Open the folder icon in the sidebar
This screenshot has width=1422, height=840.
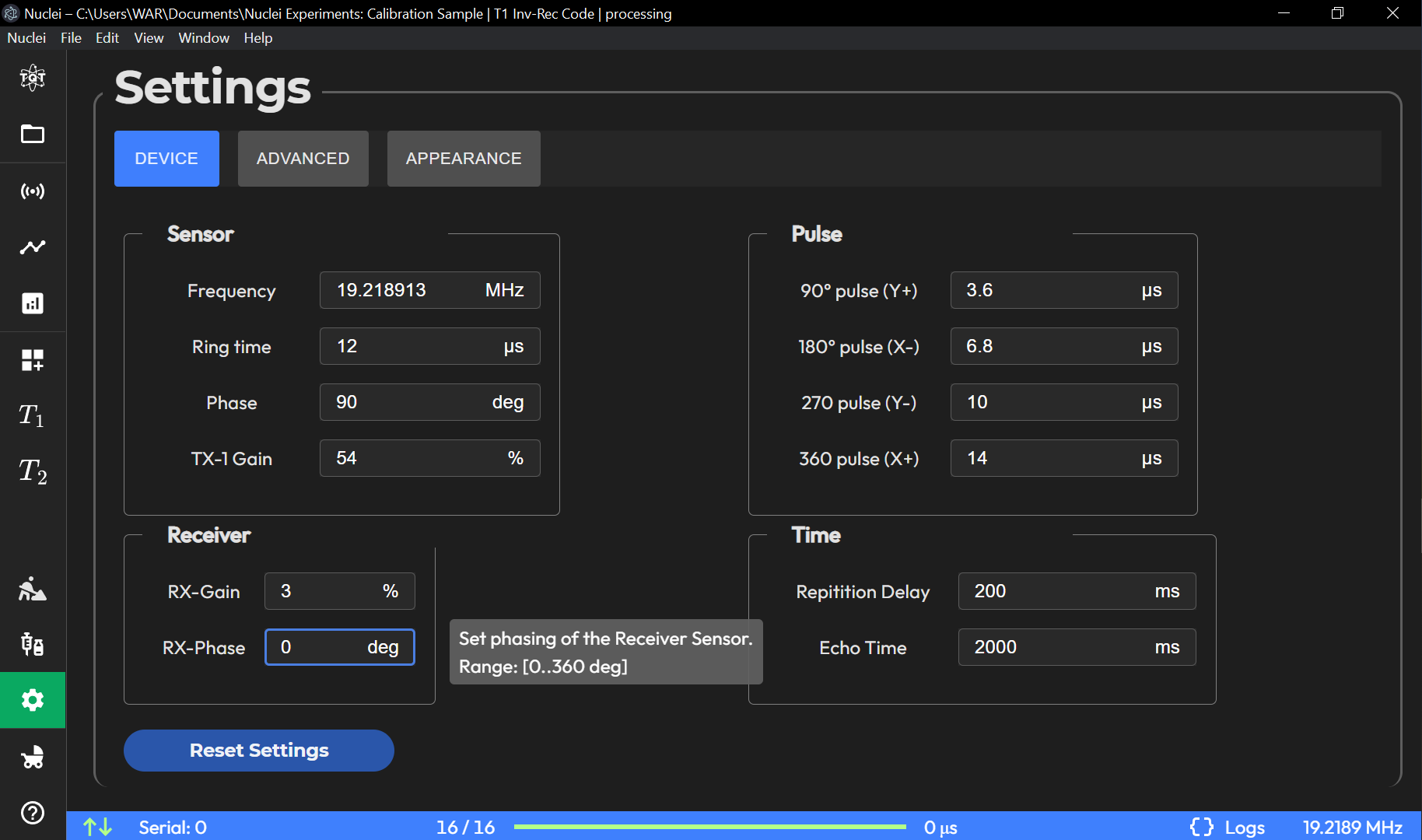pos(33,134)
